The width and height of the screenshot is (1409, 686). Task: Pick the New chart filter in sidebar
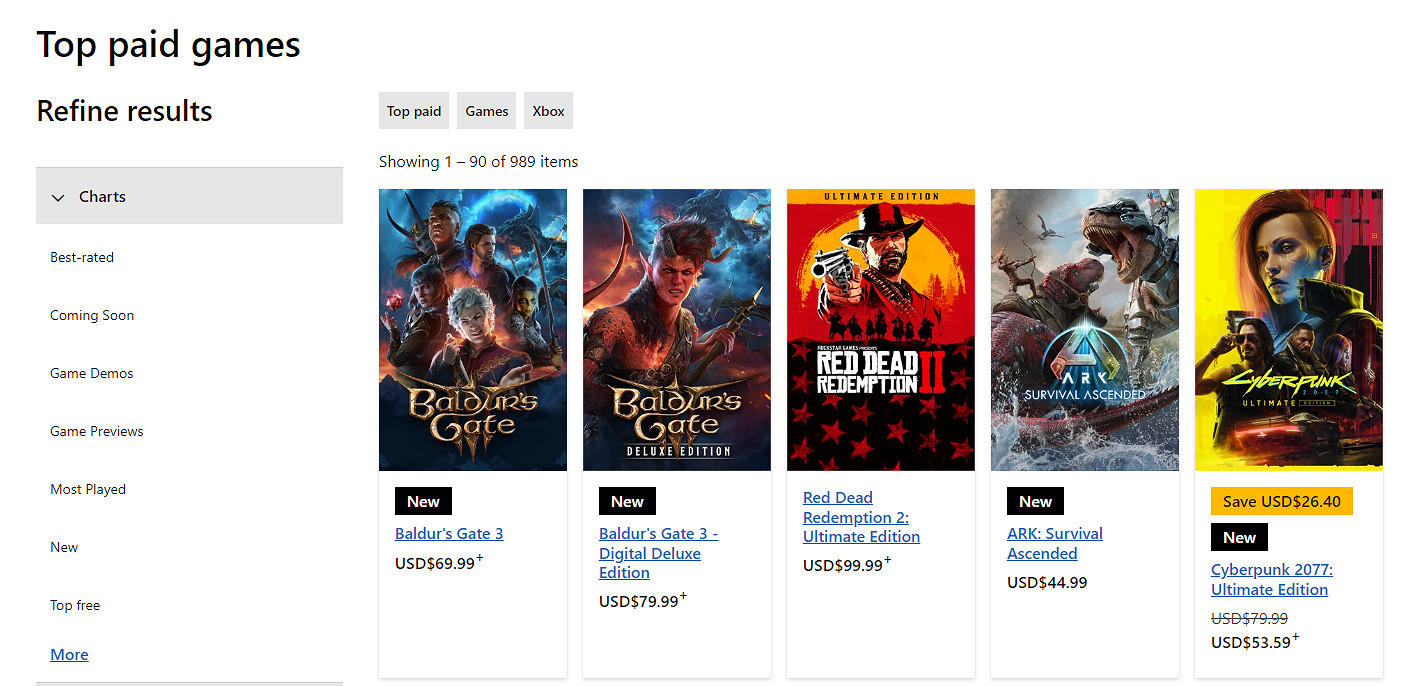point(64,547)
